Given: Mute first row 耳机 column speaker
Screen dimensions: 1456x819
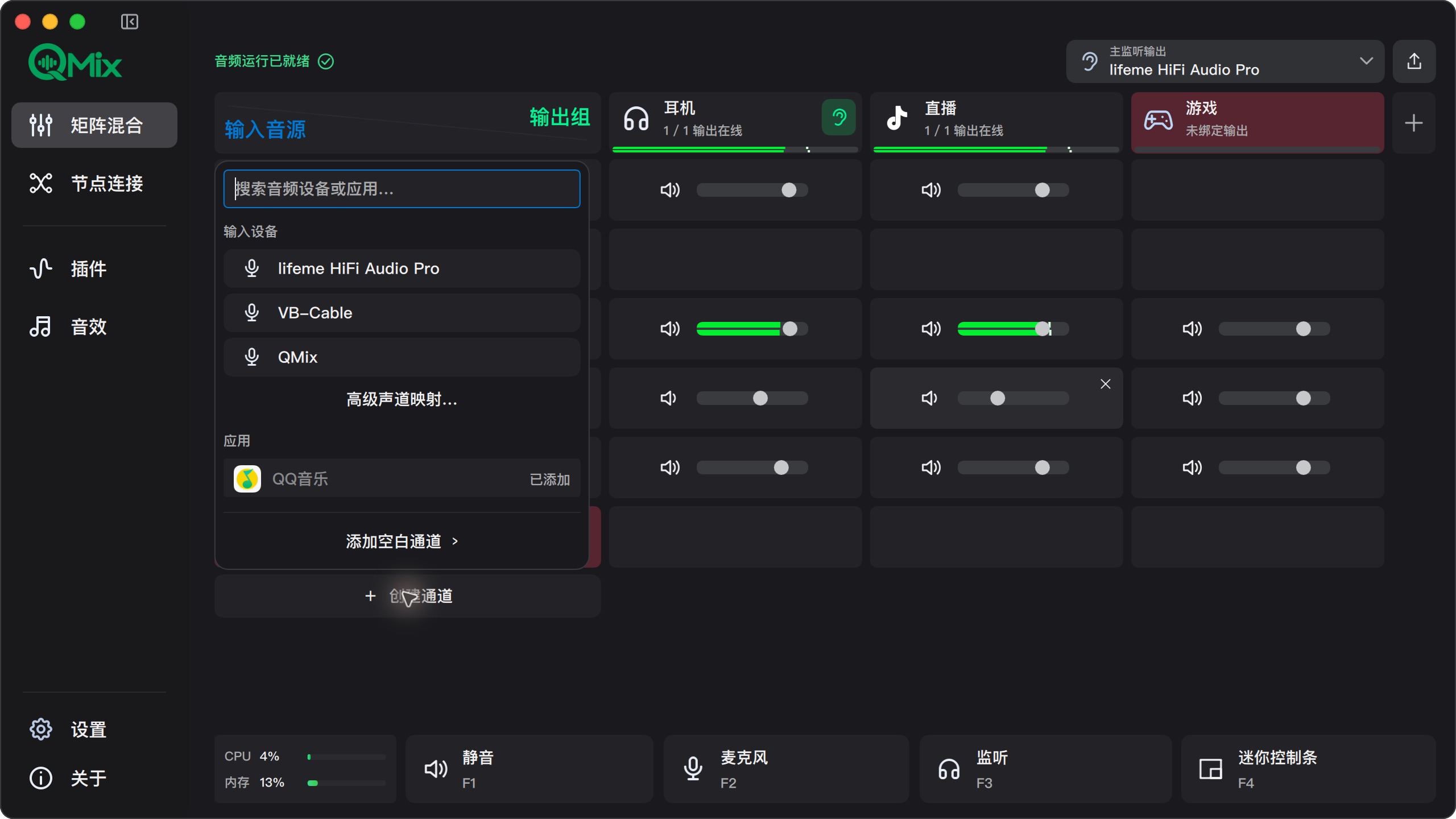Looking at the screenshot, I should 670,190.
